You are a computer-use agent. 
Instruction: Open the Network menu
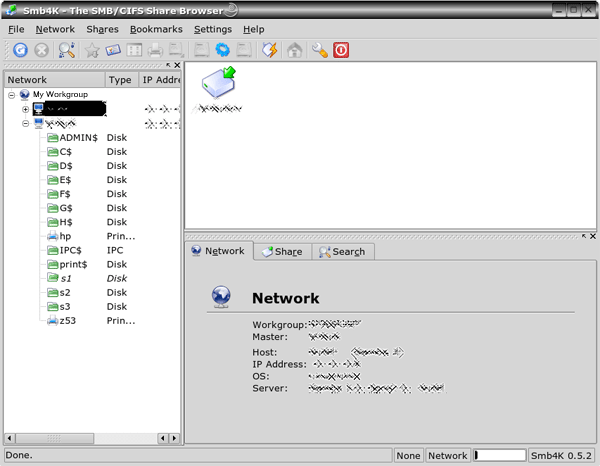pyautogui.click(x=55, y=29)
